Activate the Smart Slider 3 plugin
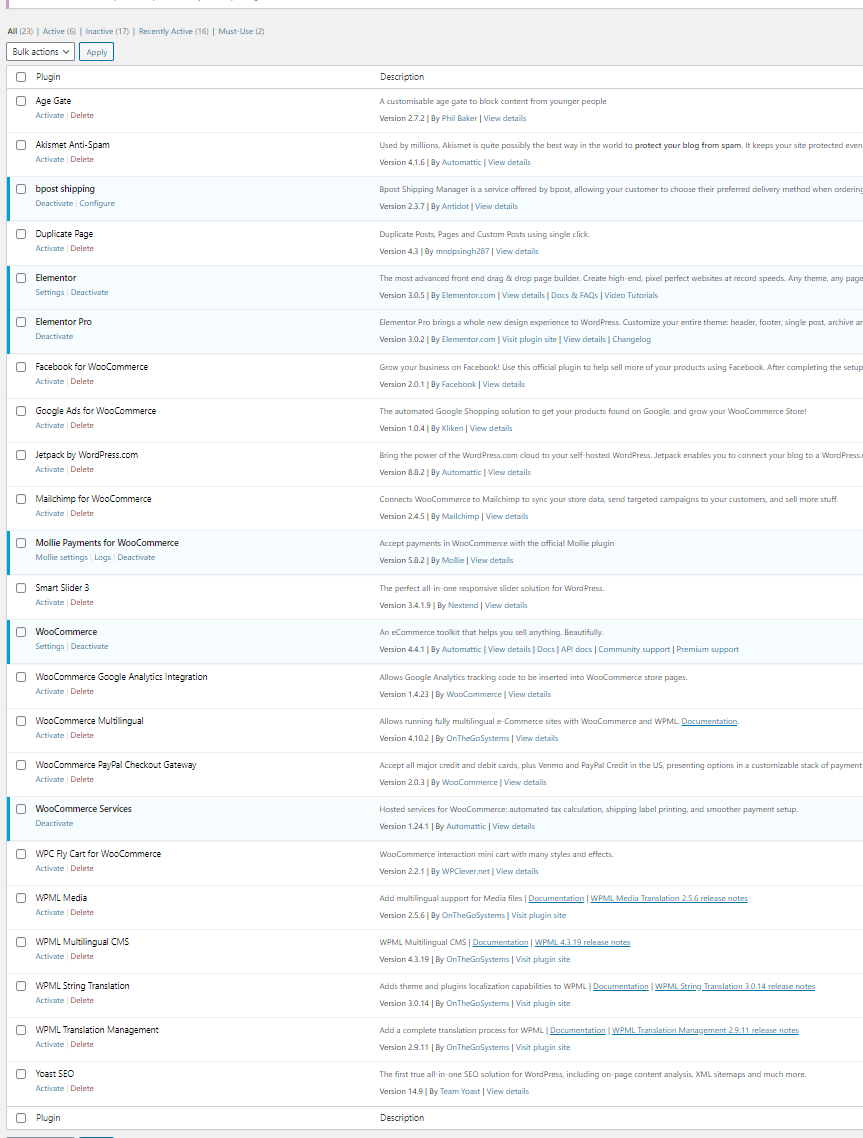The width and height of the screenshot is (863, 1138). coord(49,602)
